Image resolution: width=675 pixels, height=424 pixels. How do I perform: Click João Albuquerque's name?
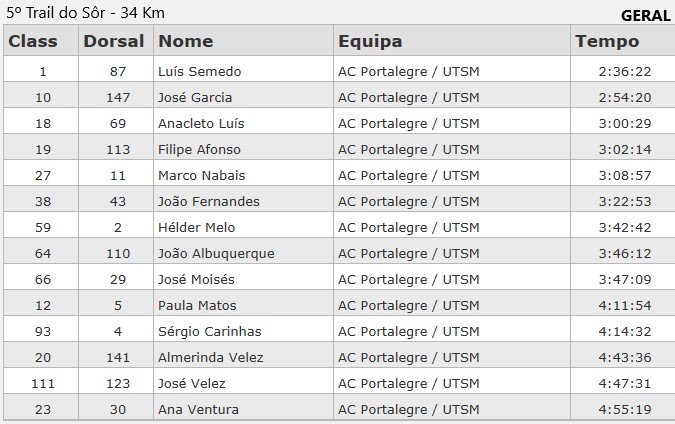coord(216,253)
